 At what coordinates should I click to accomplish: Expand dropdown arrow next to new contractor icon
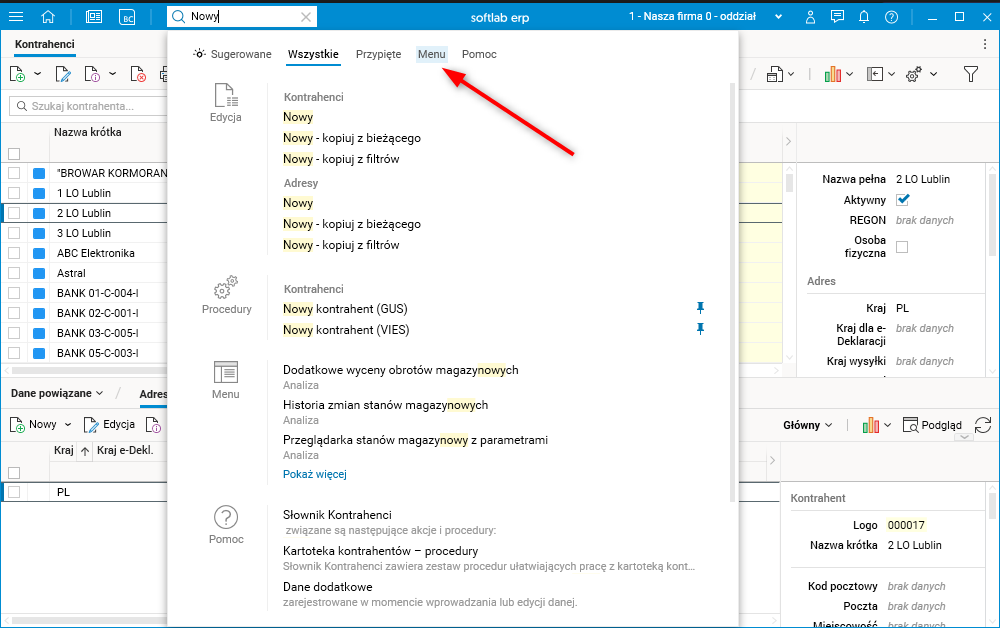(x=38, y=74)
